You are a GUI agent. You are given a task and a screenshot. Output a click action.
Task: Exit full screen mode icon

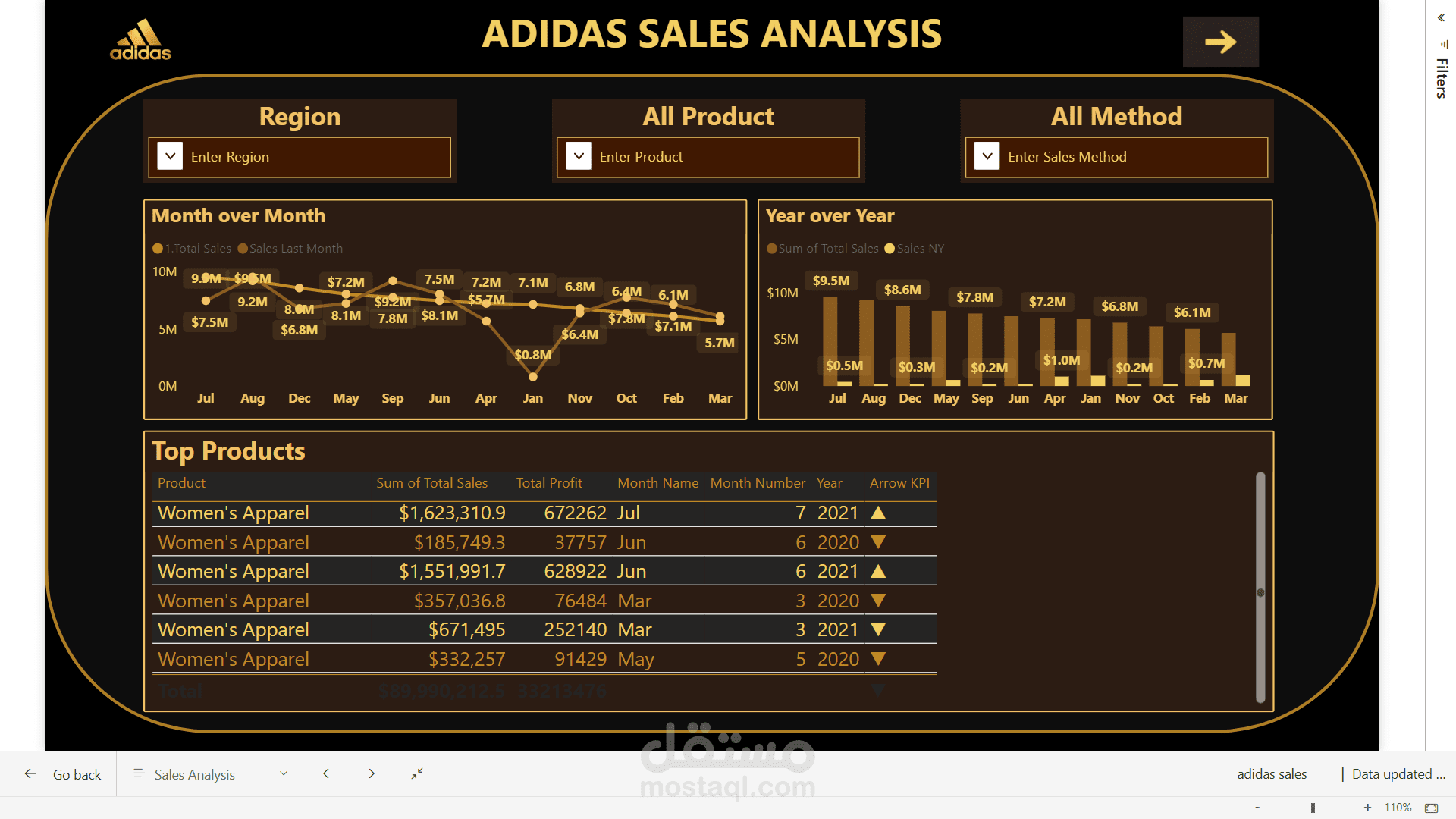pyautogui.click(x=417, y=773)
